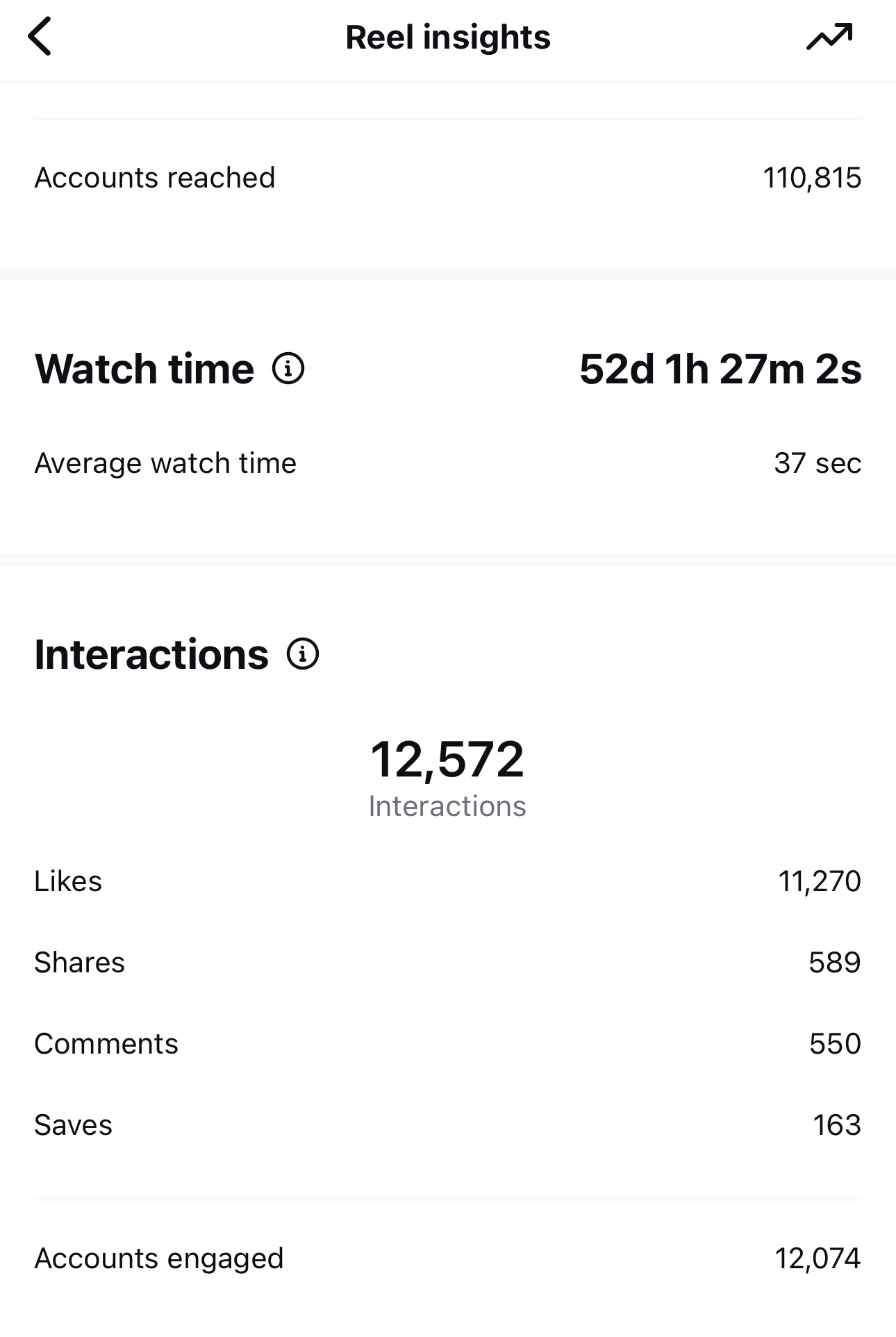This screenshot has width=896, height=1337.
Task: Tap the back arrow icon
Action: pyautogui.click(x=40, y=37)
